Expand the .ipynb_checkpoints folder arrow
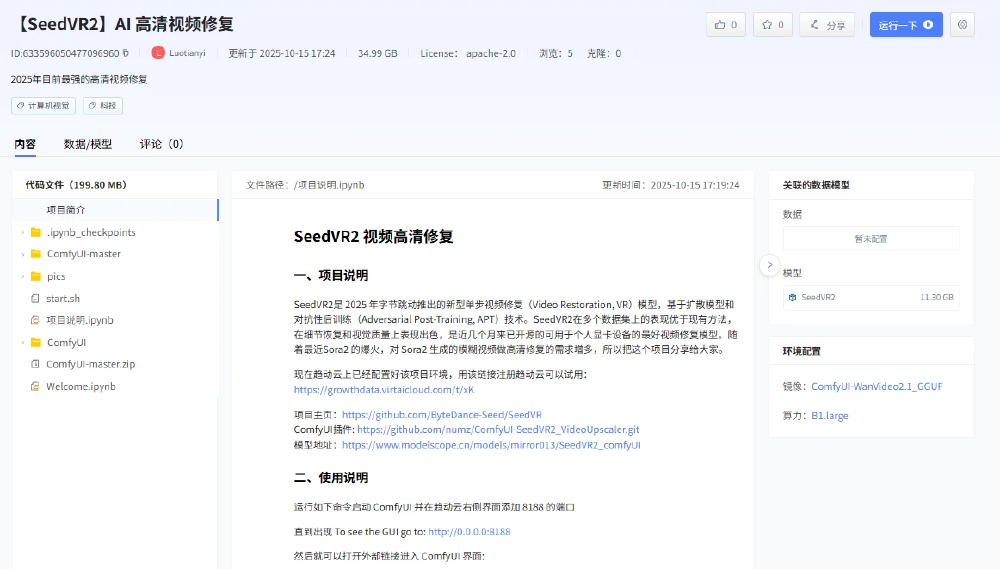 pos(23,233)
